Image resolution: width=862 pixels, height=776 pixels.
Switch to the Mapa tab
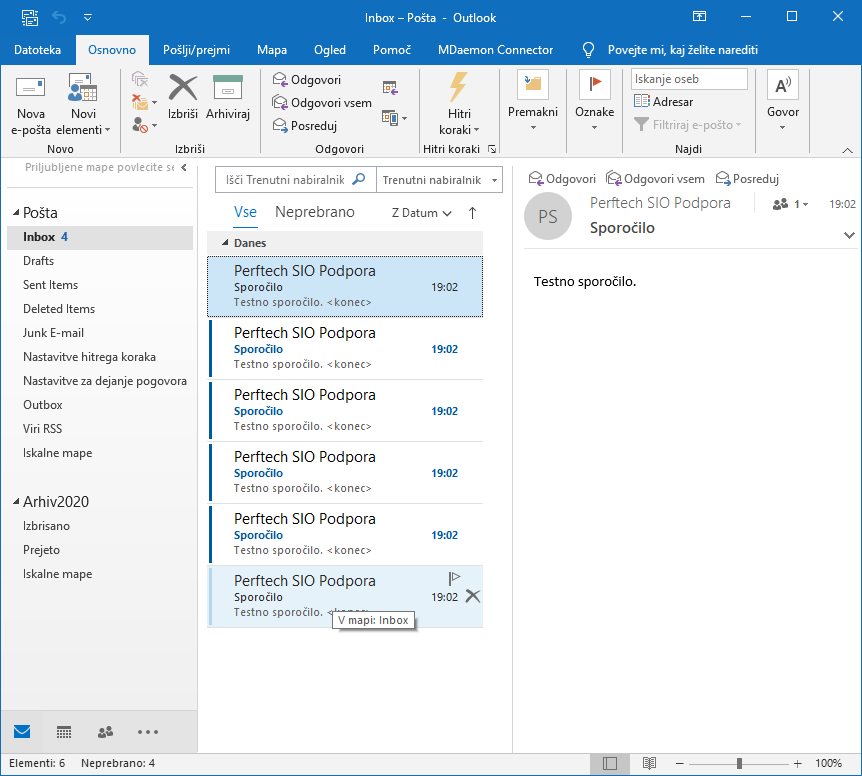click(x=272, y=50)
